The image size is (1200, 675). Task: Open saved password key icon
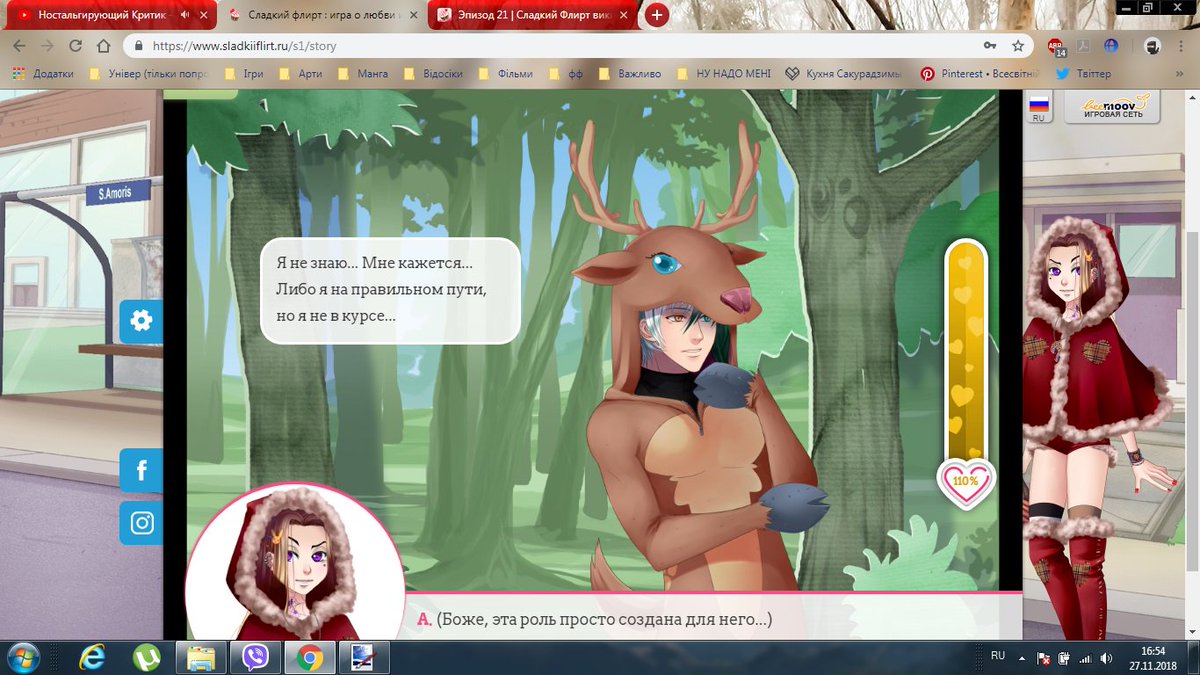click(990, 46)
